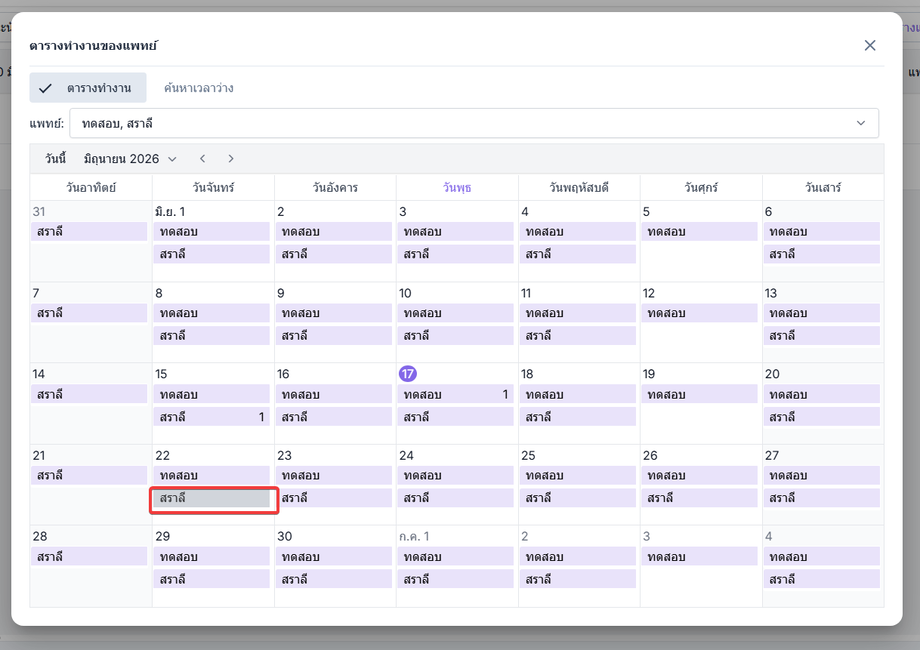Switch to ตารางทำงาน tab
This screenshot has width=920, height=650.
88,88
